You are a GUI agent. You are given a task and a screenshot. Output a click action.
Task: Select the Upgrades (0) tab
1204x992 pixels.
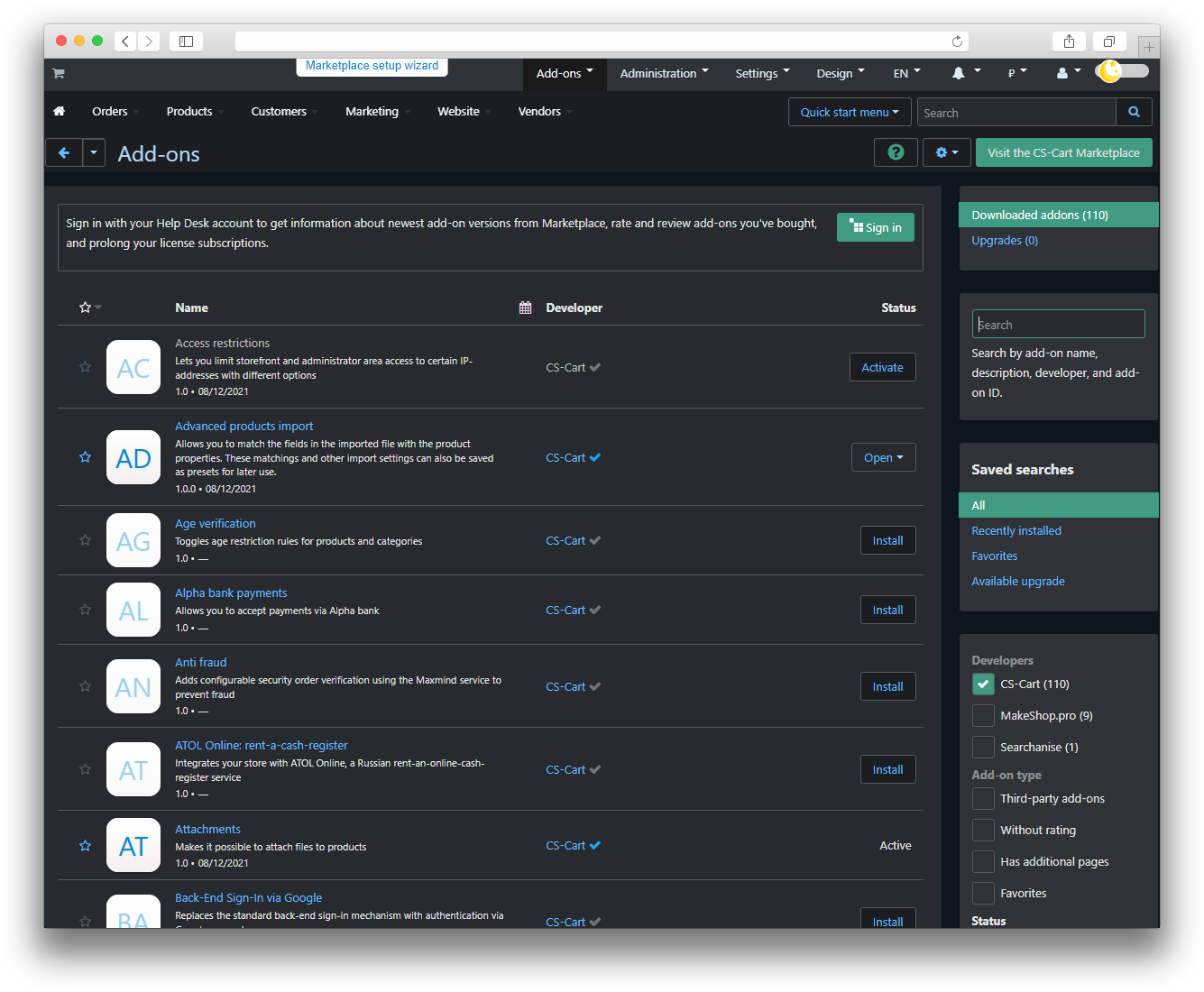click(x=1005, y=241)
